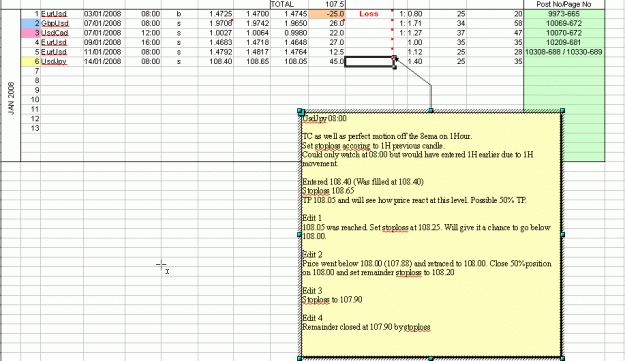Screen dimensions: 625x361
Task: Select the TOTAL label cell
Action: click(289, 4)
